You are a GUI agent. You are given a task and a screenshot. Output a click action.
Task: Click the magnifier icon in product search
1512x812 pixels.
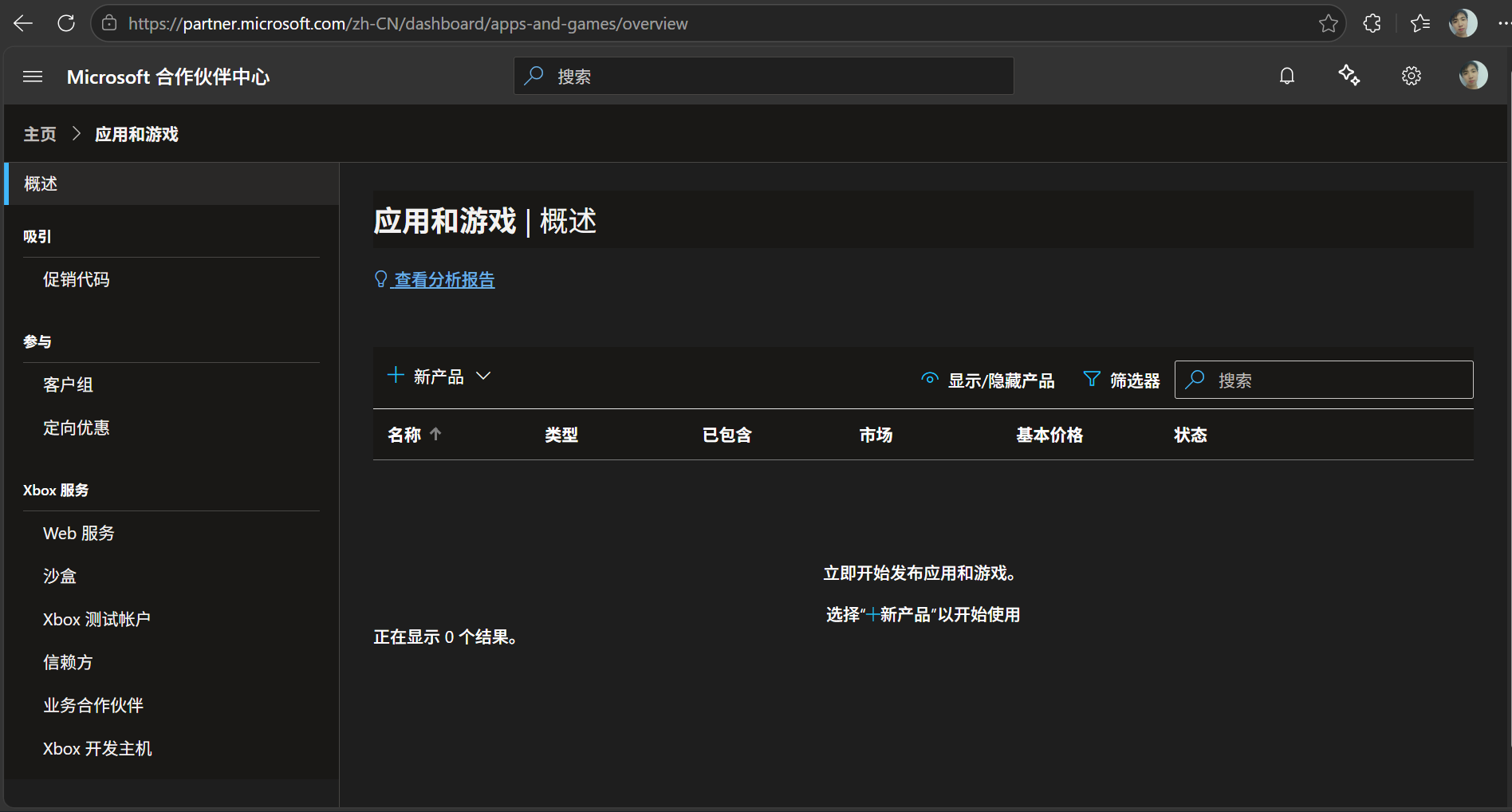(1195, 380)
